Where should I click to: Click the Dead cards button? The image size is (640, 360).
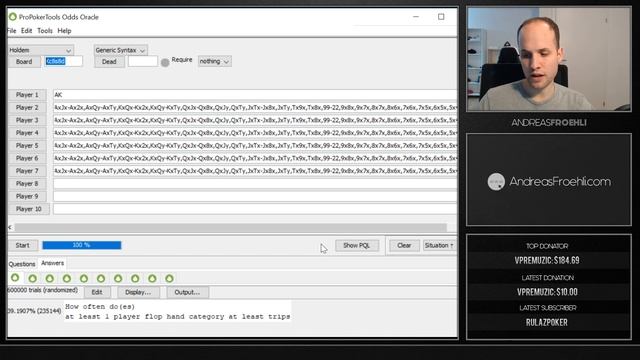109,62
